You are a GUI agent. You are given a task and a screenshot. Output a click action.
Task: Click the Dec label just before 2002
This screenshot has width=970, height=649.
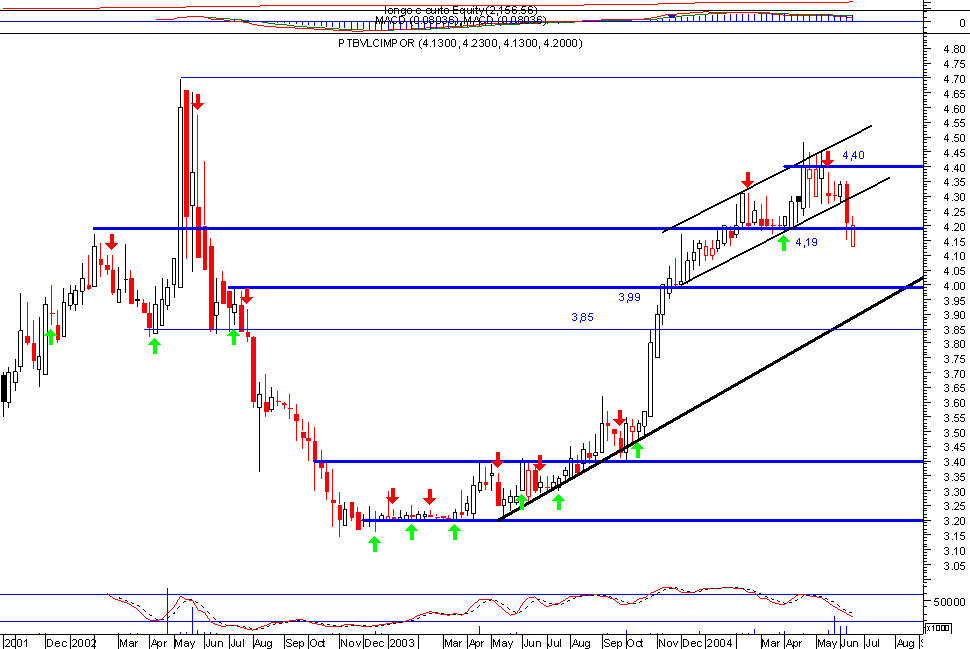tap(56, 643)
